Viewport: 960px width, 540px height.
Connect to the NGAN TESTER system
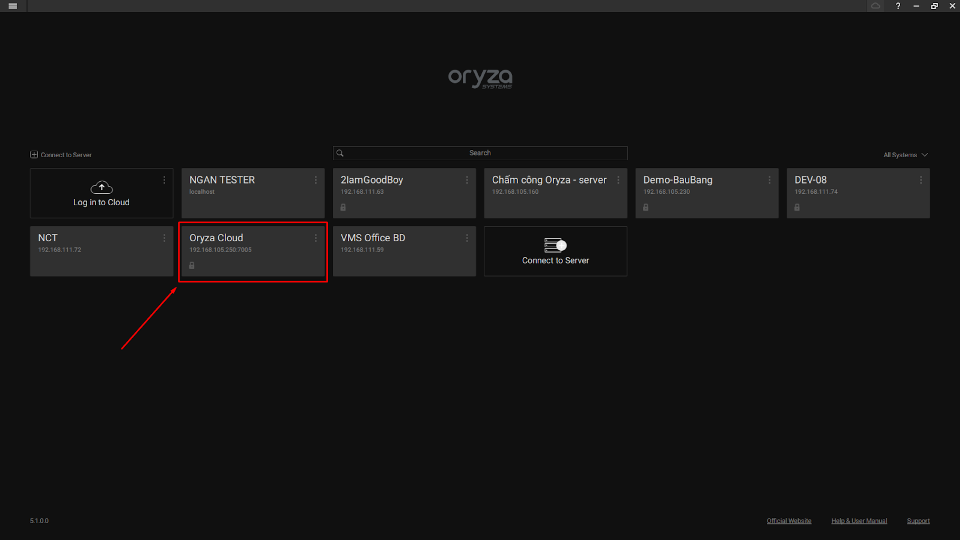click(253, 193)
